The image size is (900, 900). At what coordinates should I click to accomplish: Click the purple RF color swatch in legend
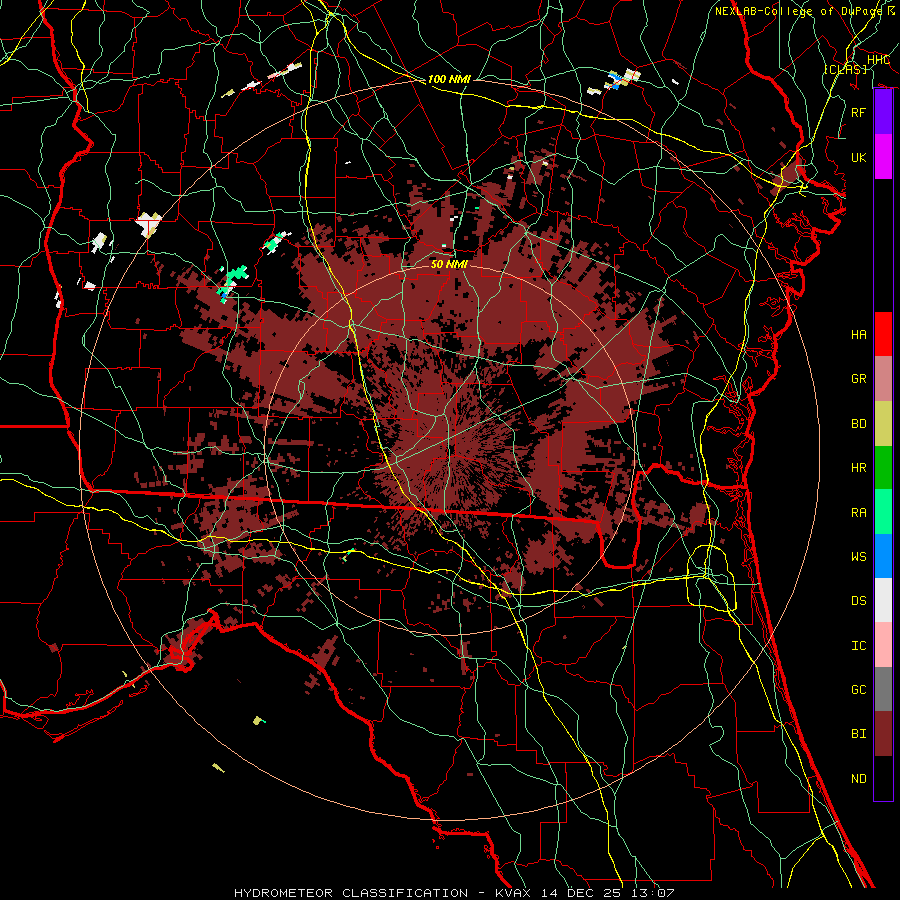883,112
